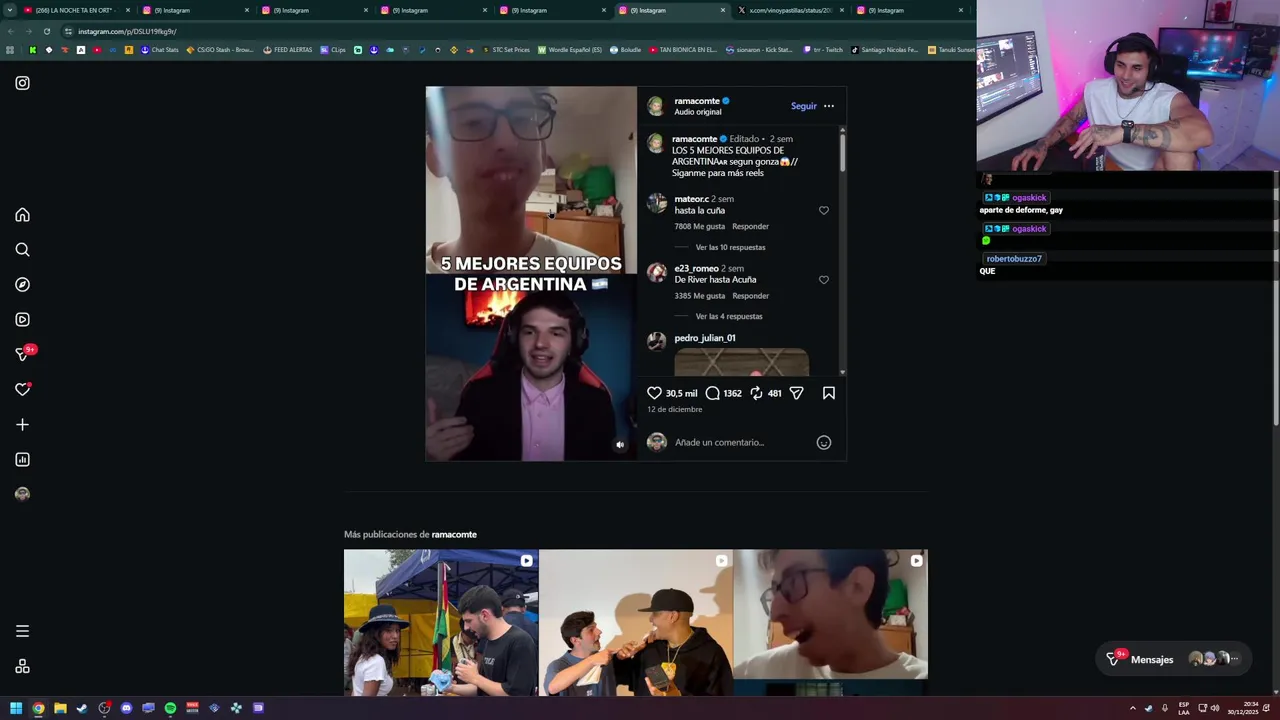Viewport: 1280px width, 720px height.
Task: Save the post with the bookmark icon
Action: (829, 393)
